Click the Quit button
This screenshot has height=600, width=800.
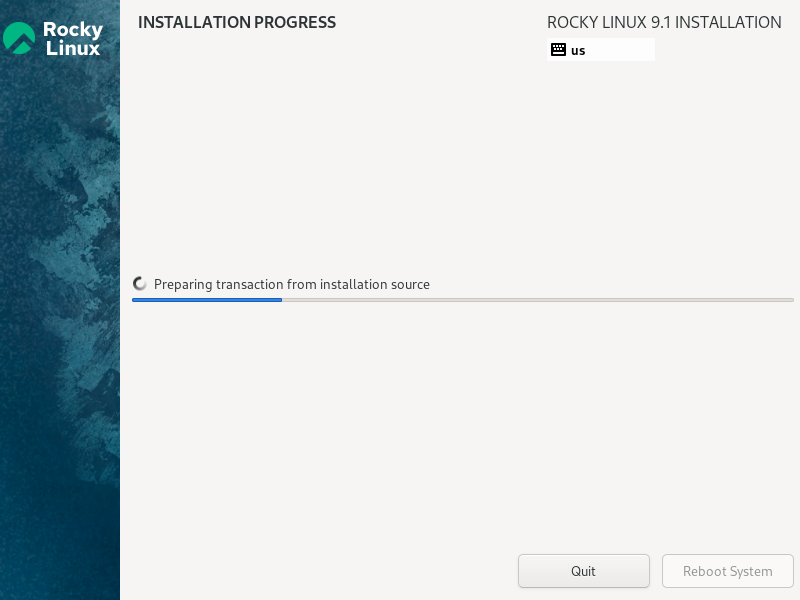pos(584,571)
